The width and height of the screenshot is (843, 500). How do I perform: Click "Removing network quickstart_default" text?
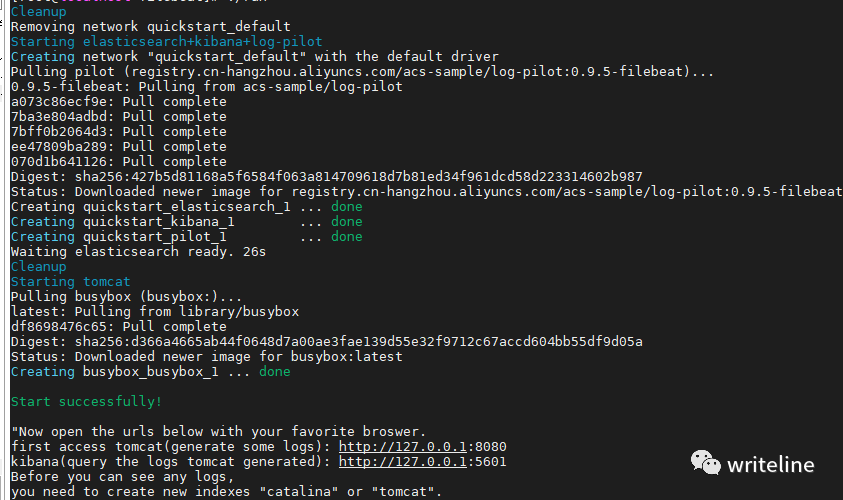151,27
